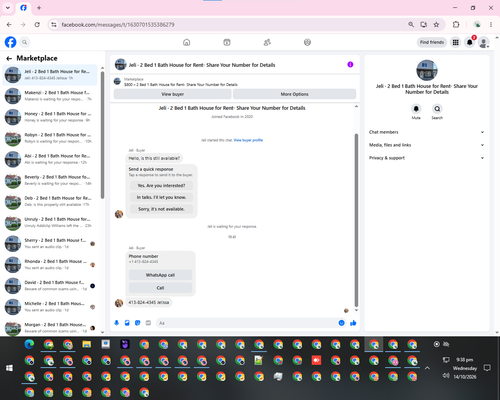Open the emoji picker icon
Image resolution: width=500 pixels, height=400 pixels.
[341, 323]
